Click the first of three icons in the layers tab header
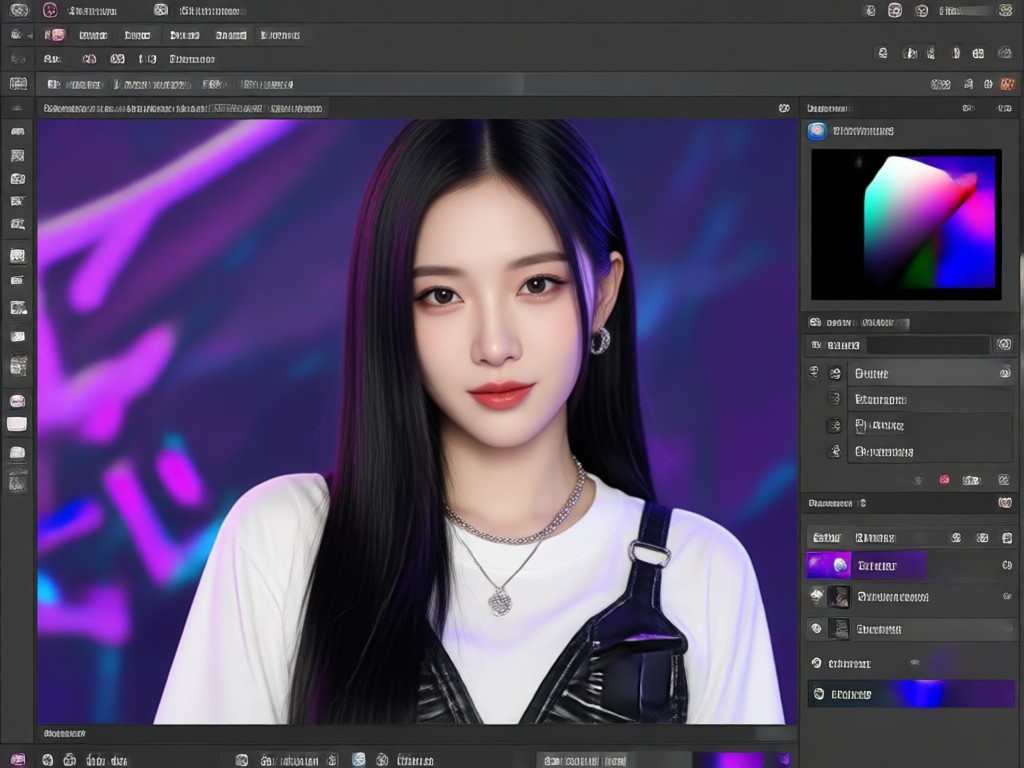 coord(956,537)
